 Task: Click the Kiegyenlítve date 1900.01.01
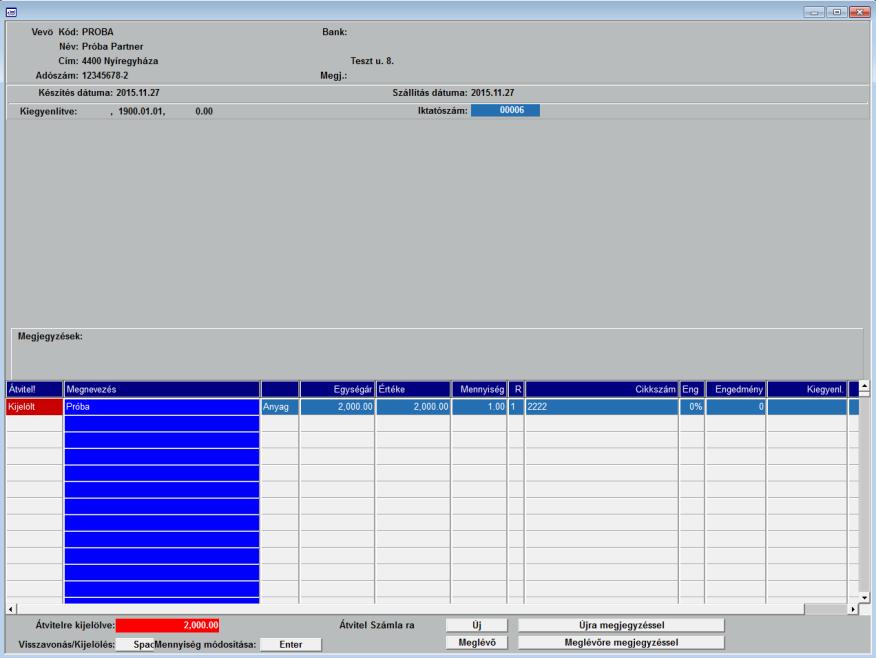pos(141,111)
